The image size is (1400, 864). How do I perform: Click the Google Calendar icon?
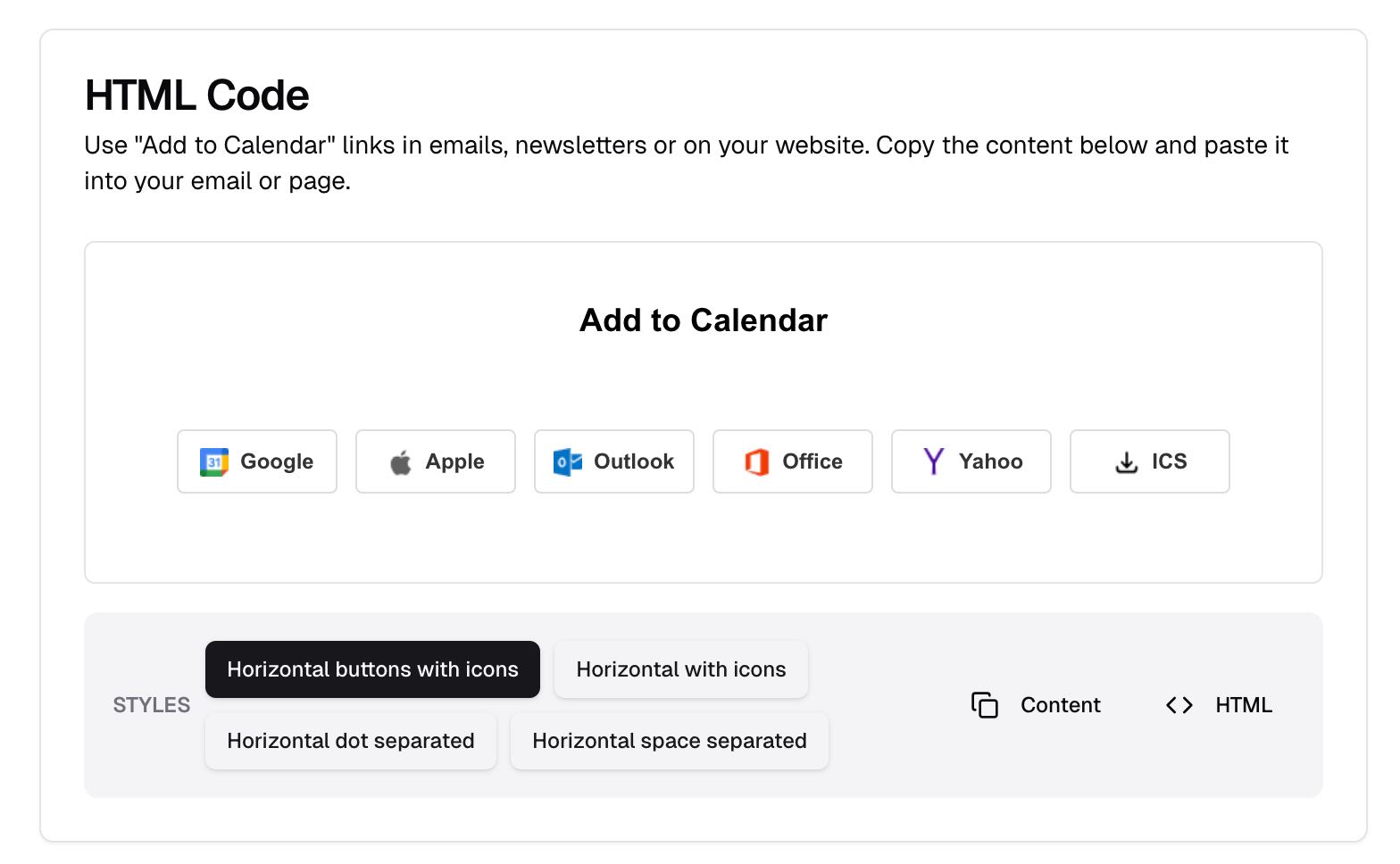[212, 461]
